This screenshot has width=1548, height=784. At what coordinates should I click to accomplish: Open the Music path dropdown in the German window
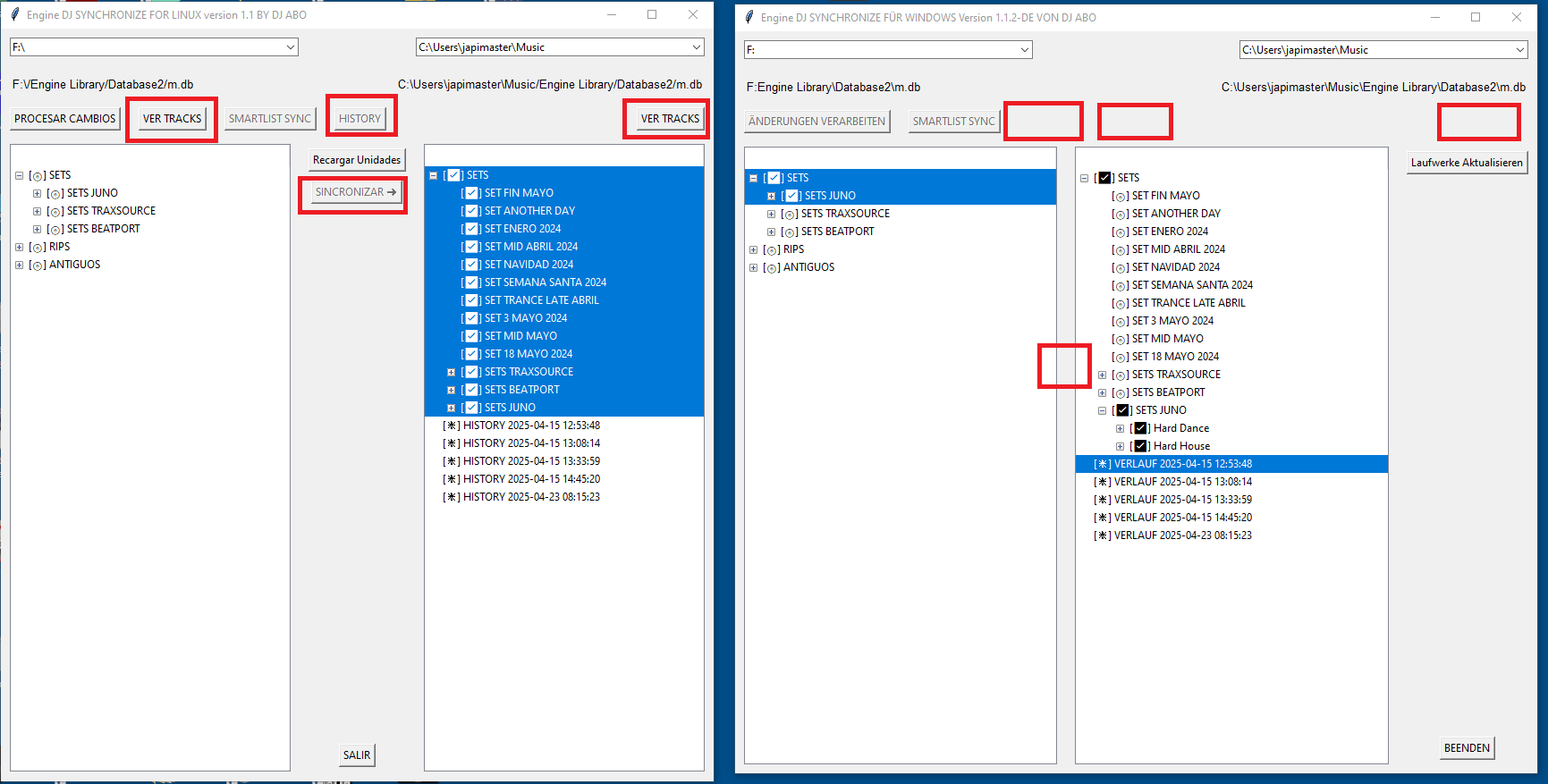pyautogui.click(x=1519, y=50)
